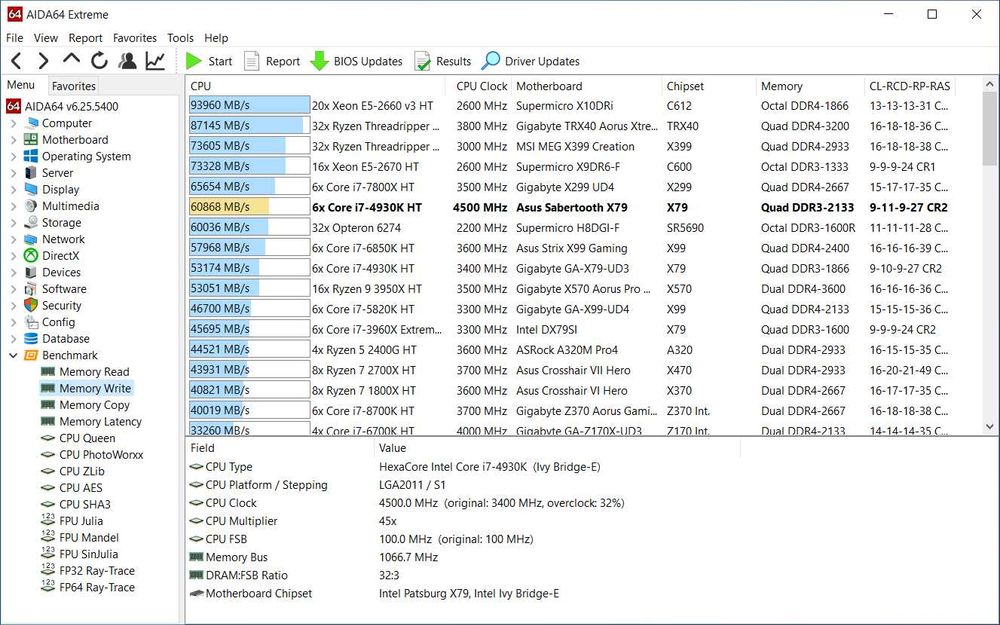Click the results list scroll down arrow
The width and height of the screenshot is (1000, 625).
[990, 426]
